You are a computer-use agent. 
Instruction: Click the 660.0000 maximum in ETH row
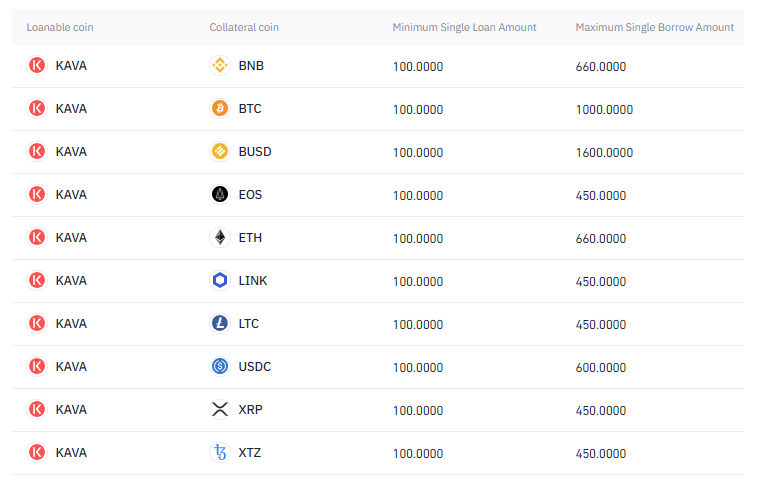tap(601, 238)
